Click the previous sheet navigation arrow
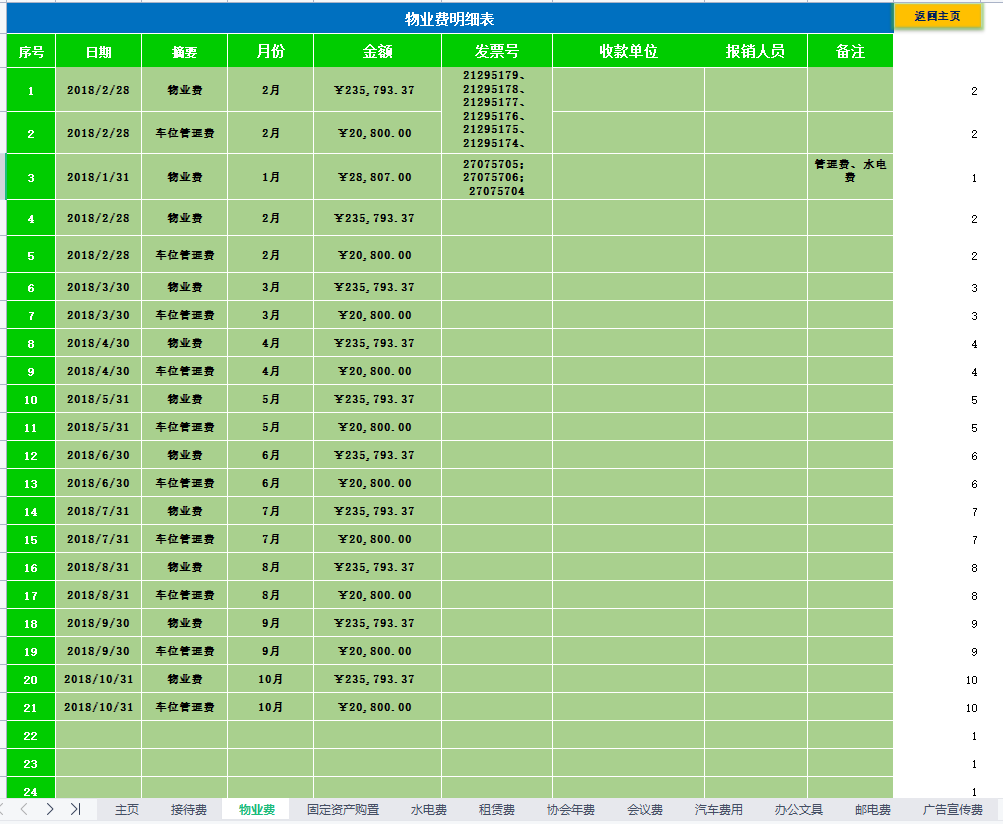 (24, 809)
